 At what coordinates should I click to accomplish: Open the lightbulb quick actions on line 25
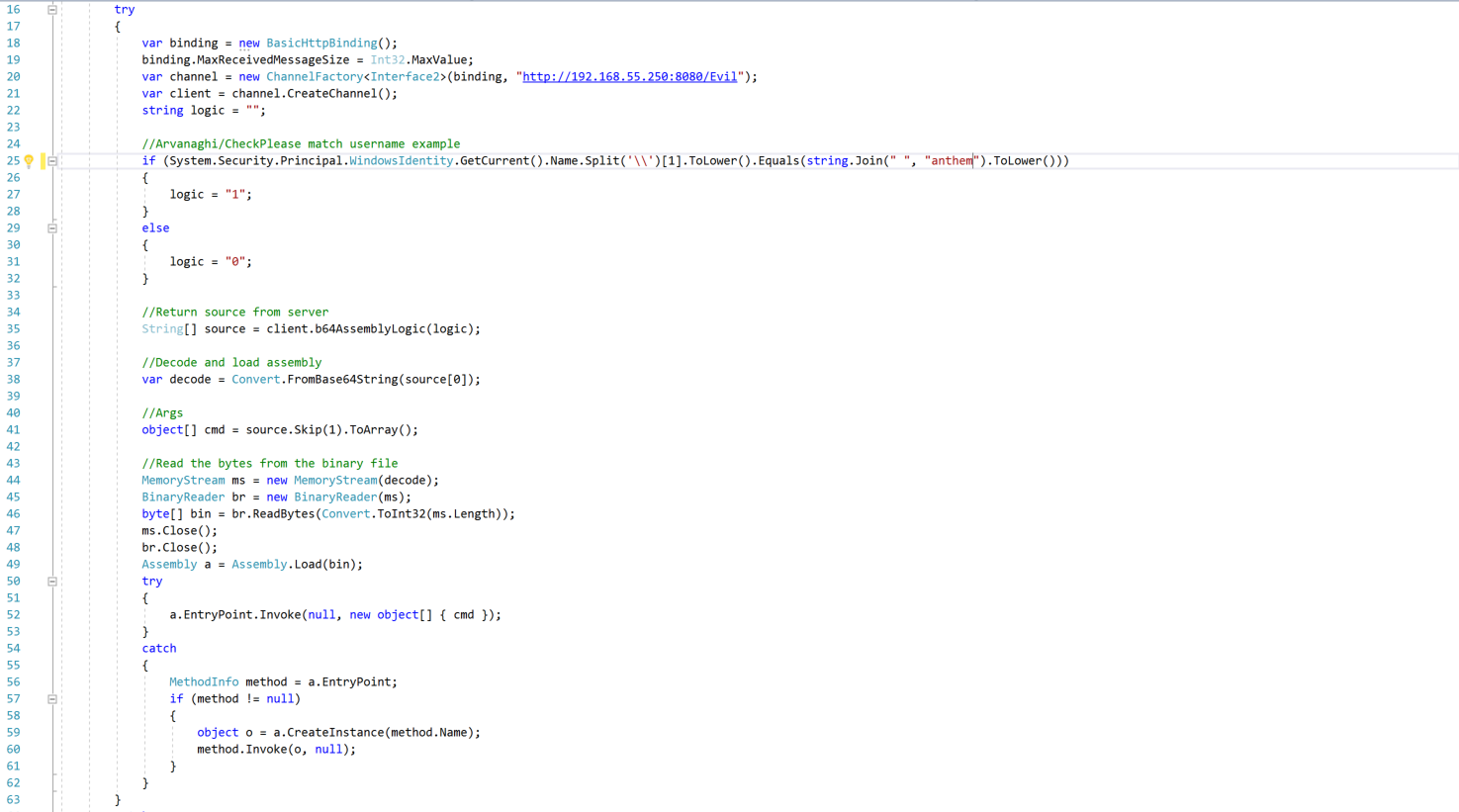tap(29, 161)
